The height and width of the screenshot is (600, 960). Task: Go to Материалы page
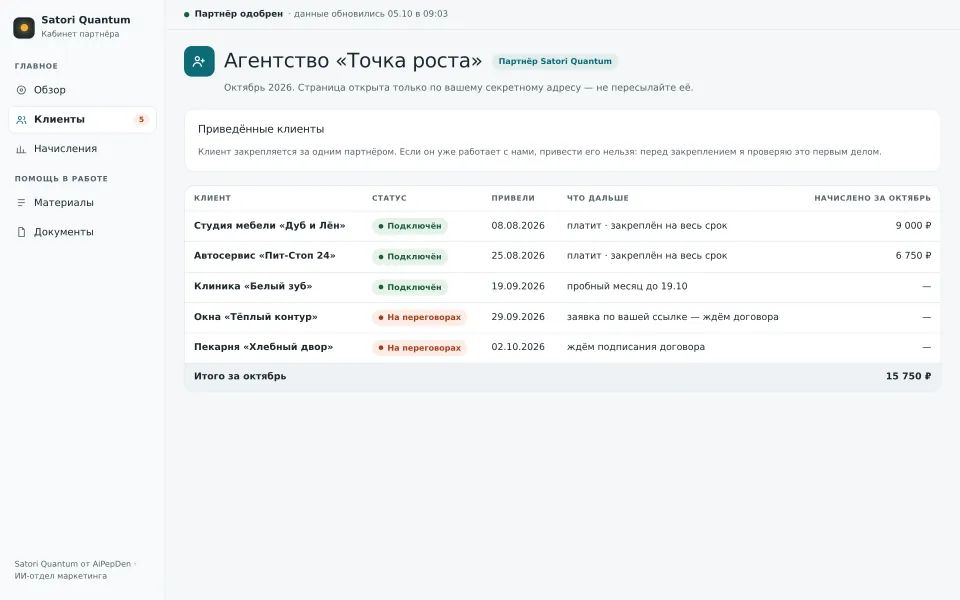[x=82, y=203]
